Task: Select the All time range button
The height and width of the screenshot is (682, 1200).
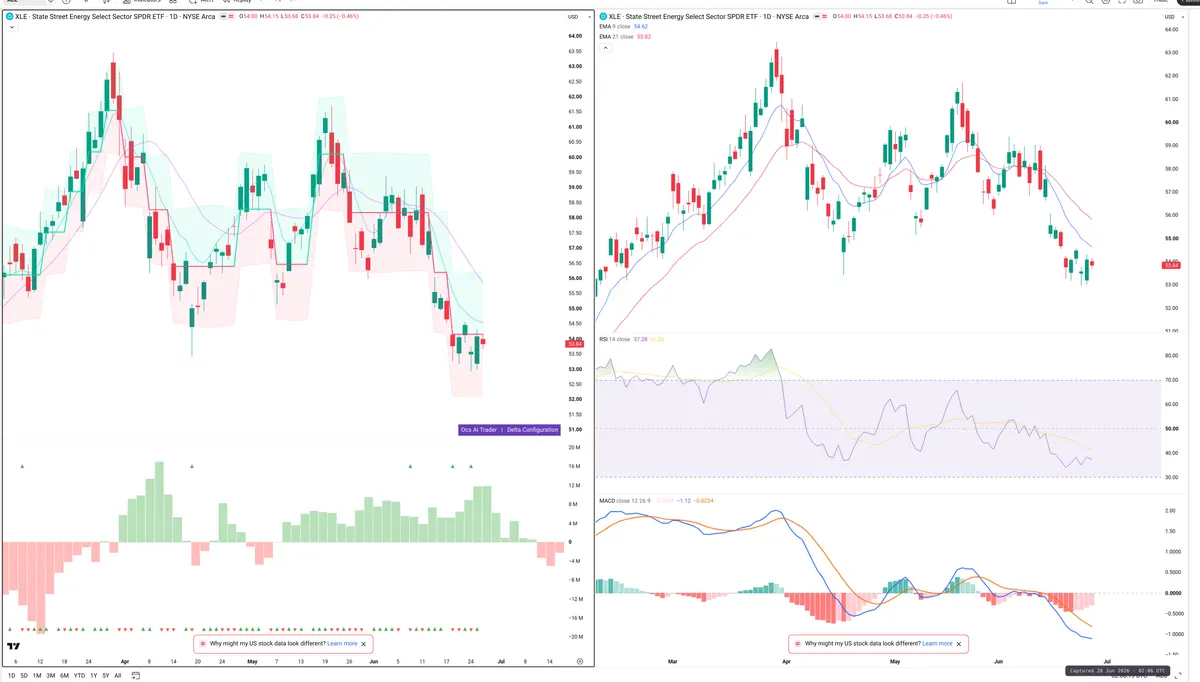Action: click(118, 675)
